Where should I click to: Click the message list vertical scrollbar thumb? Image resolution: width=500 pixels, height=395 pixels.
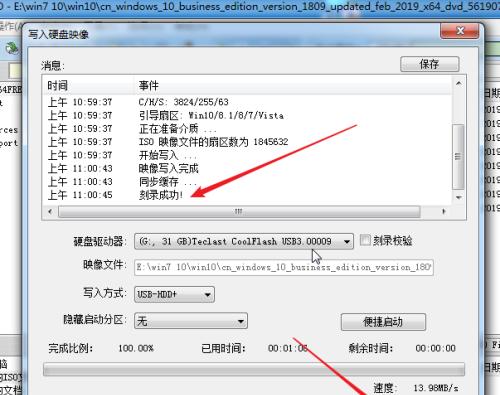coord(459,157)
